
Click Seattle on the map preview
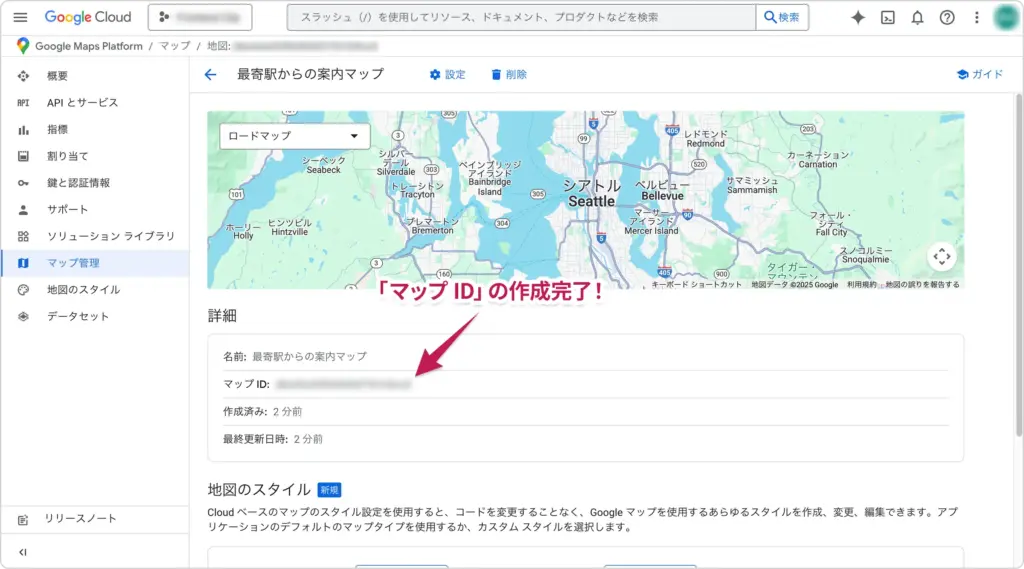click(x=591, y=201)
